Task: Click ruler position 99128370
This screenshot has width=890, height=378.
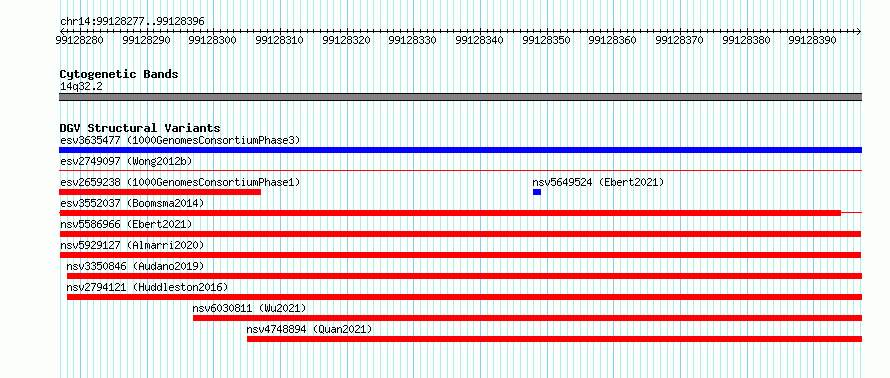Action: click(x=679, y=40)
